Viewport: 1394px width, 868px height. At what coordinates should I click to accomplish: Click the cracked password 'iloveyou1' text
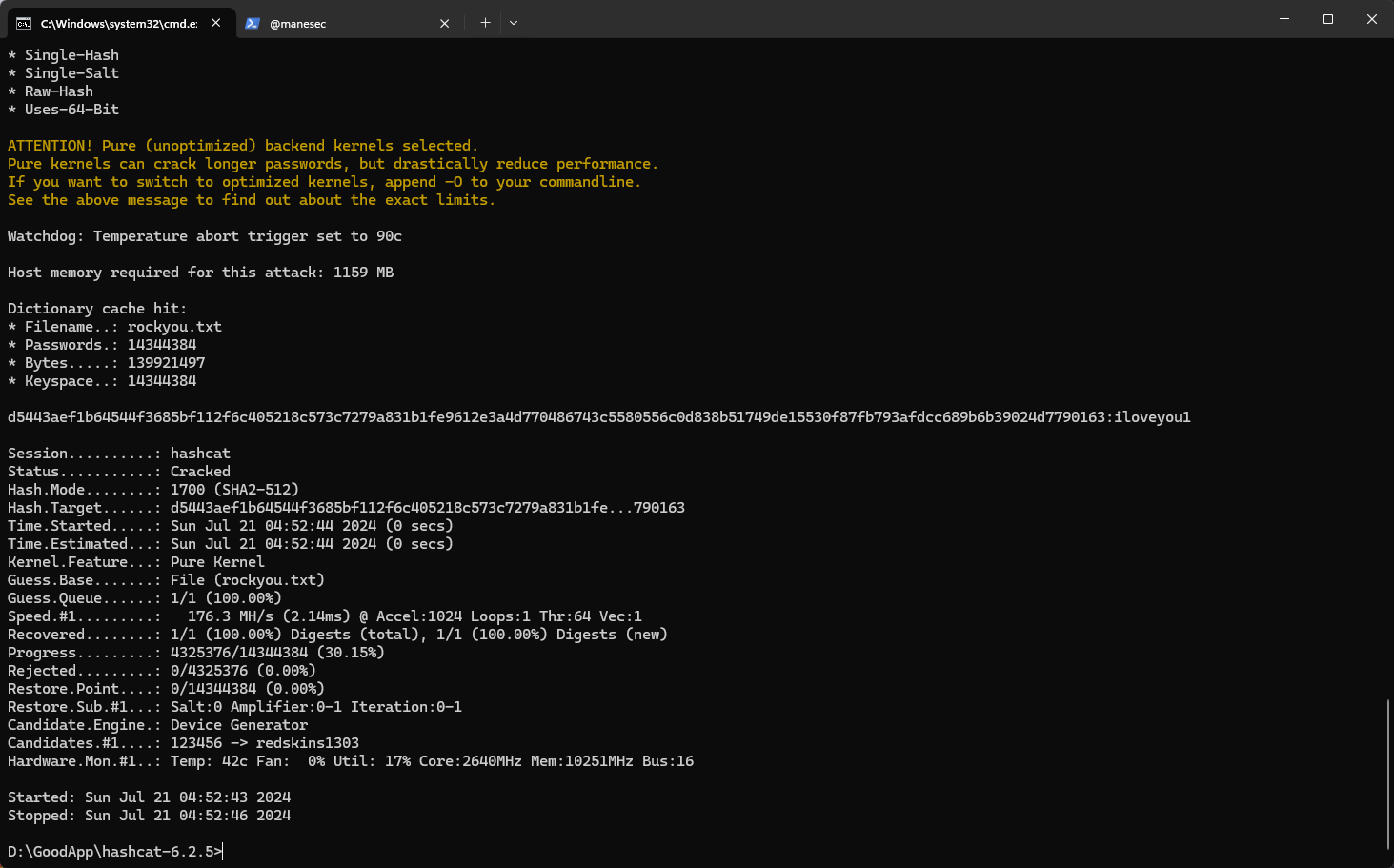(1153, 417)
